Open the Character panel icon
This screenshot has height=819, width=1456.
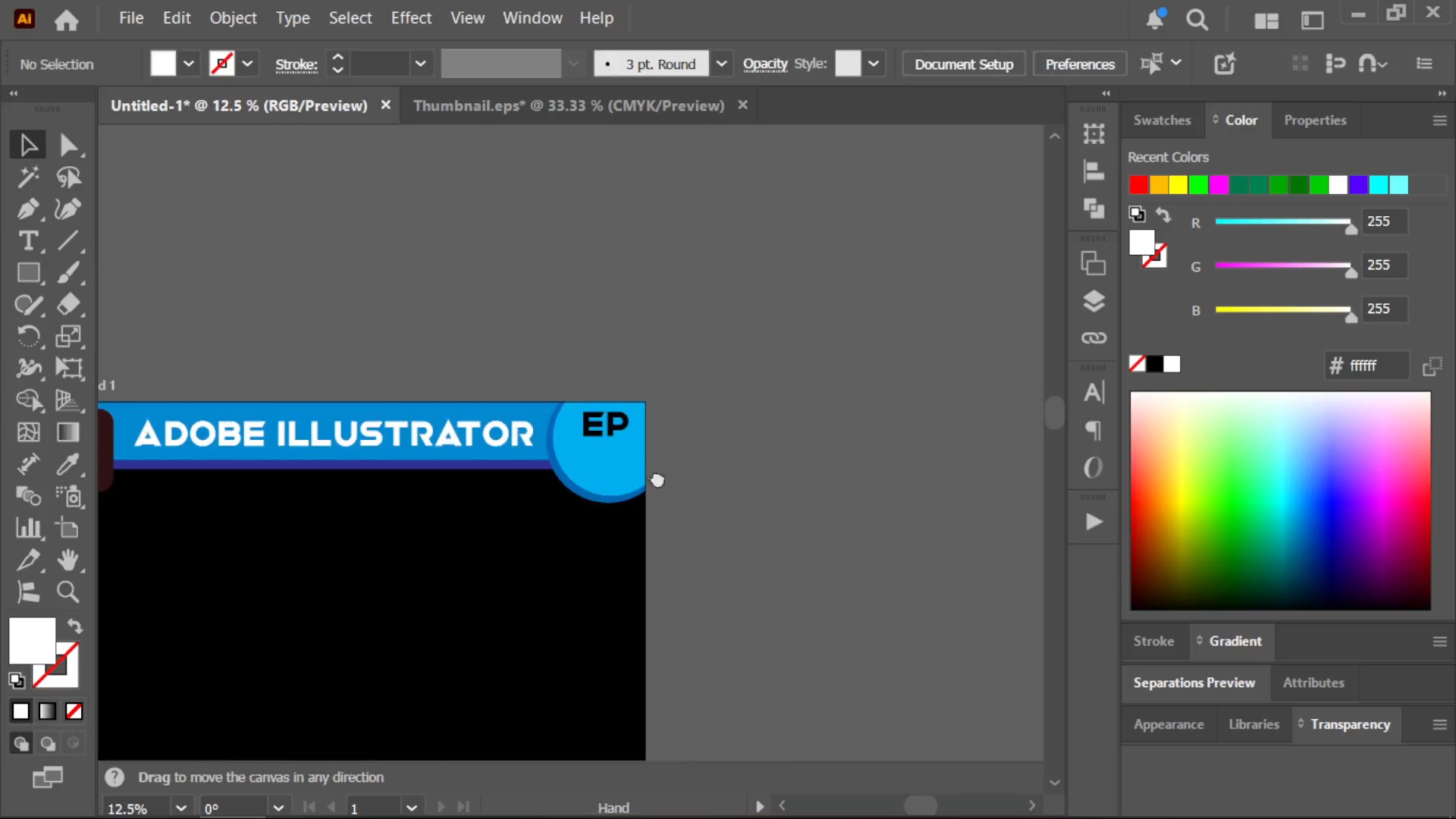click(1094, 392)
